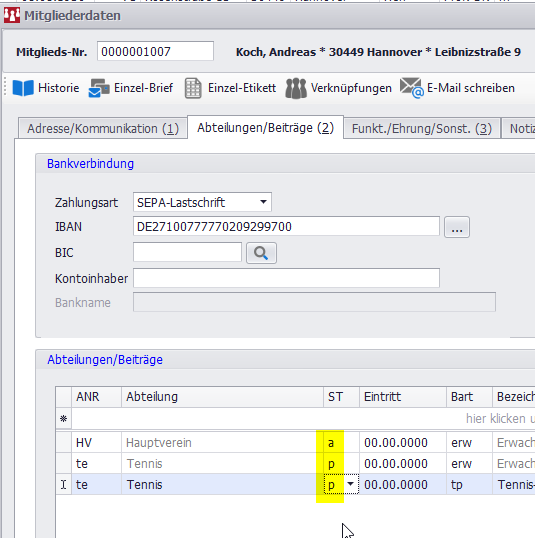Open the Historie book icon
This screenshot has width=535, height=538.
coord(23,88)
